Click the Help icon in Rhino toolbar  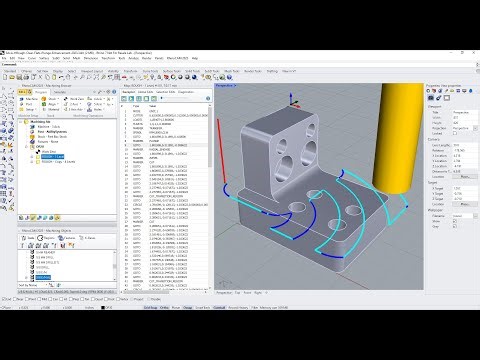[229, 77]
